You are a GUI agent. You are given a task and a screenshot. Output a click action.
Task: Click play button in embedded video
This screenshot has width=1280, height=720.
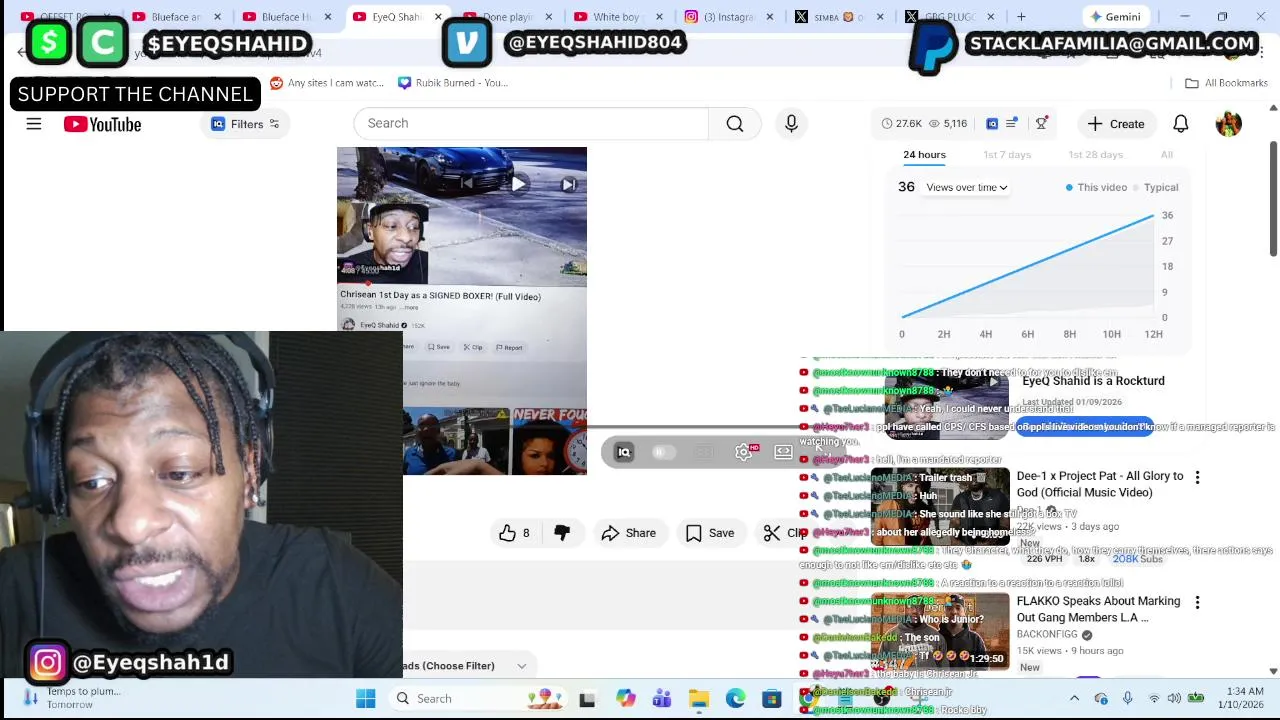518,184
